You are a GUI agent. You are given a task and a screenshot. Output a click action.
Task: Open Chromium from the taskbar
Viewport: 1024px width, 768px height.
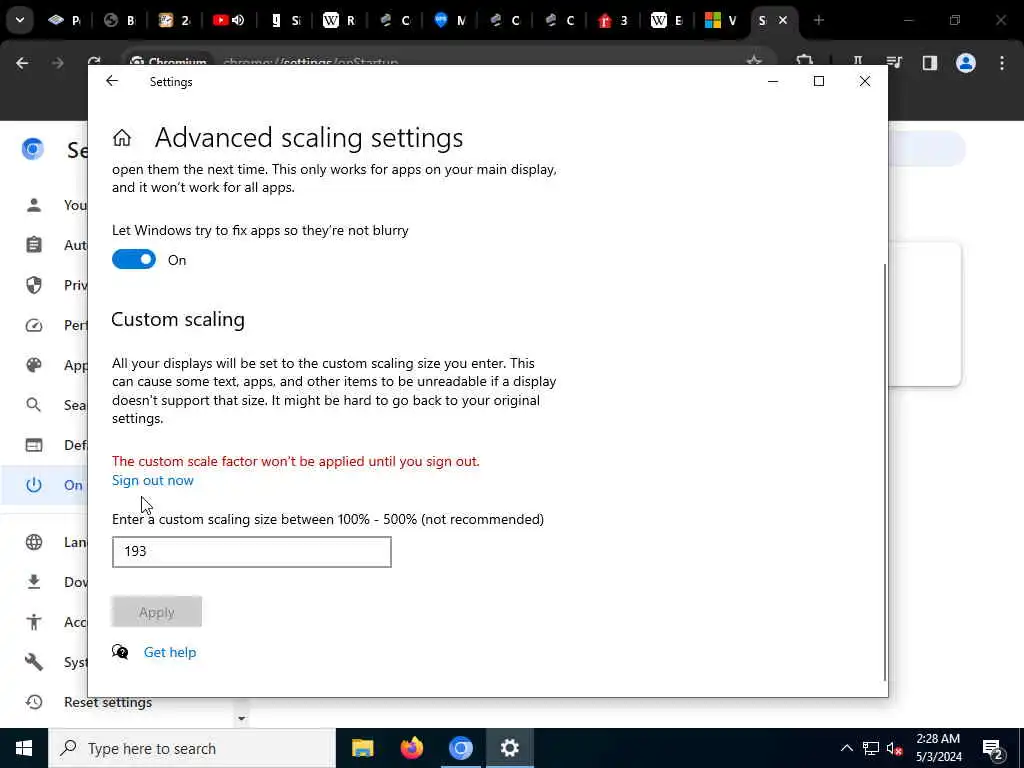tap(460, 748)
